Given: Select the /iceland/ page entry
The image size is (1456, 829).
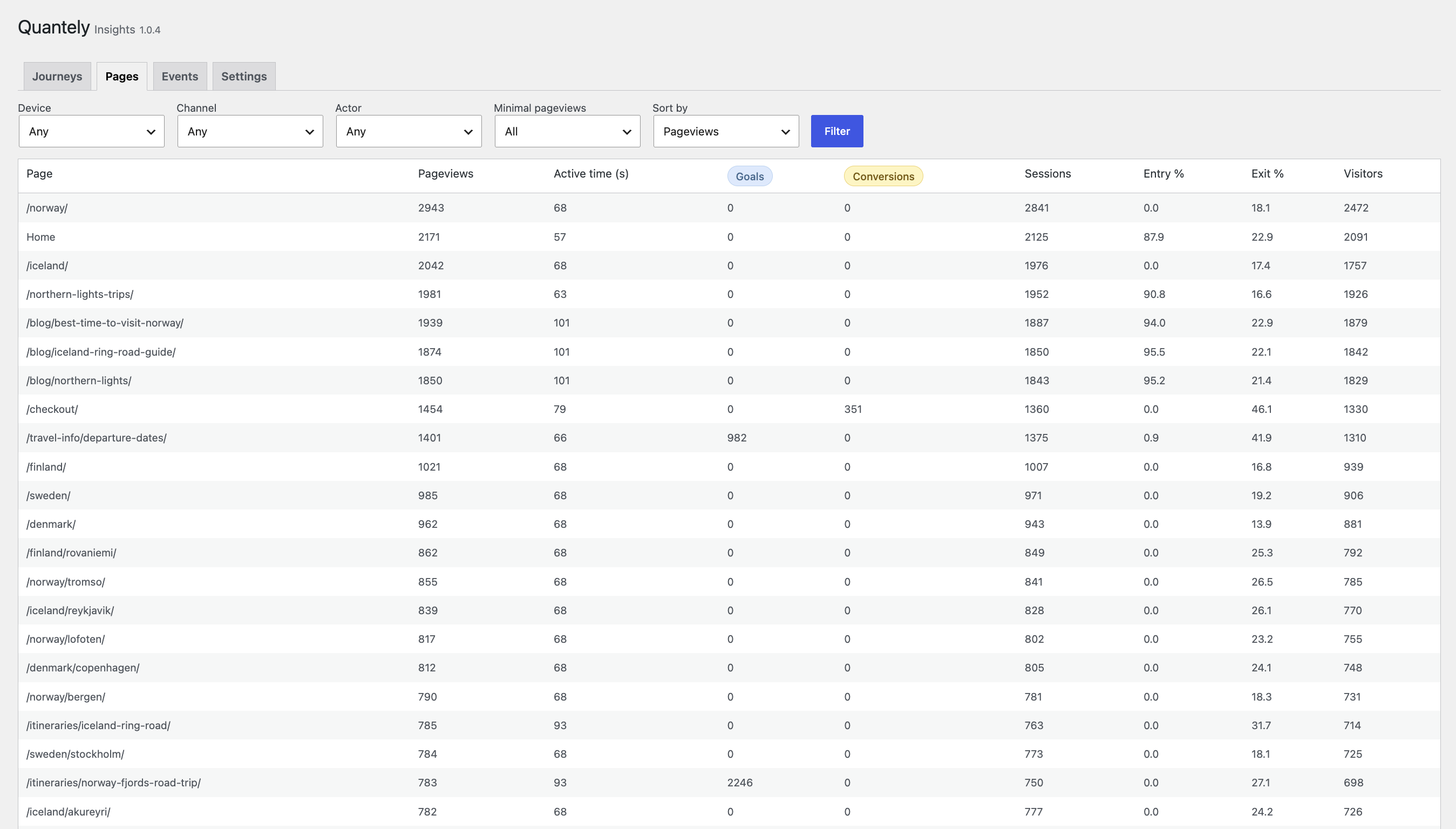Looking at the screenshot, I should coord(47,266).
